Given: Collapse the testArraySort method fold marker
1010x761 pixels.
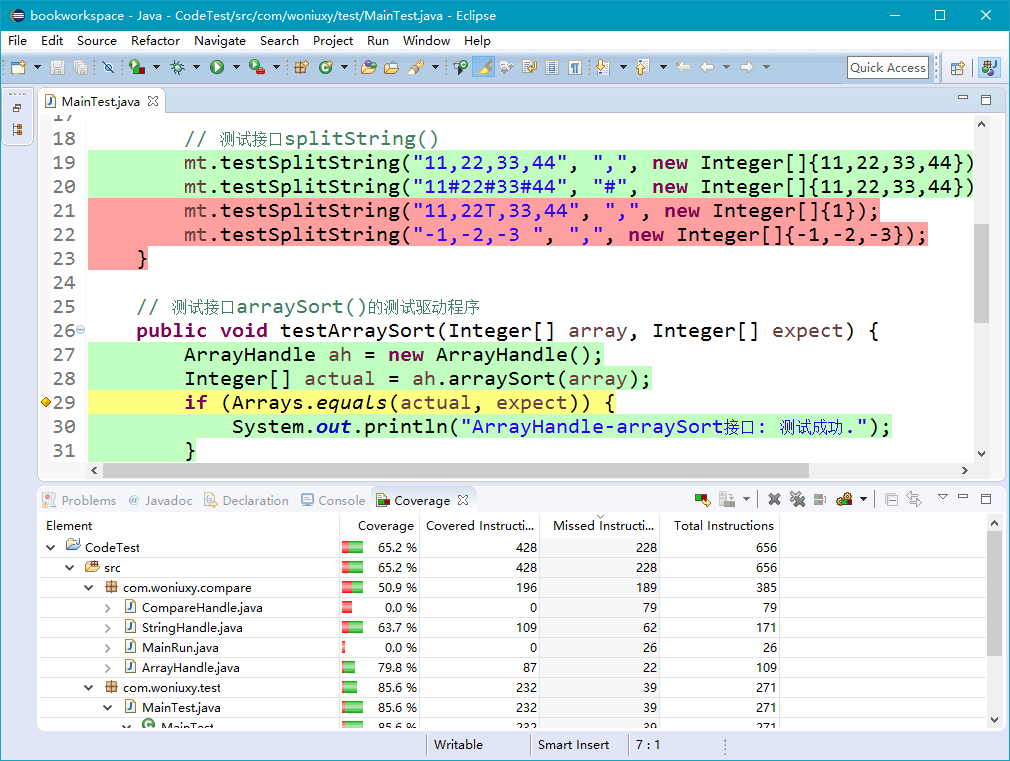Looking at the screenshot, I should click(x=81, y=330).
